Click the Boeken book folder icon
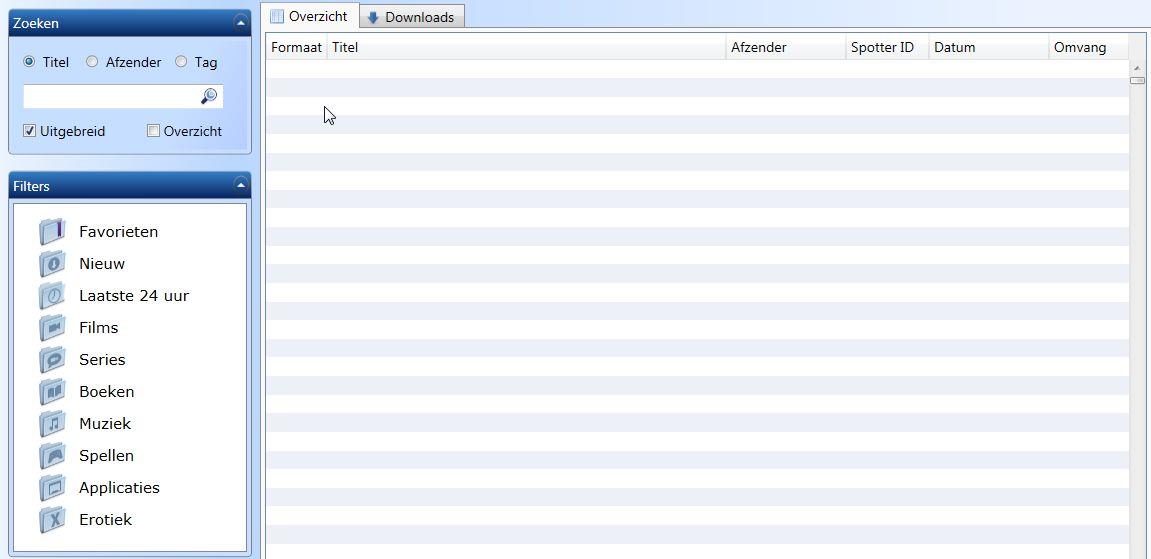 (52, 392)
